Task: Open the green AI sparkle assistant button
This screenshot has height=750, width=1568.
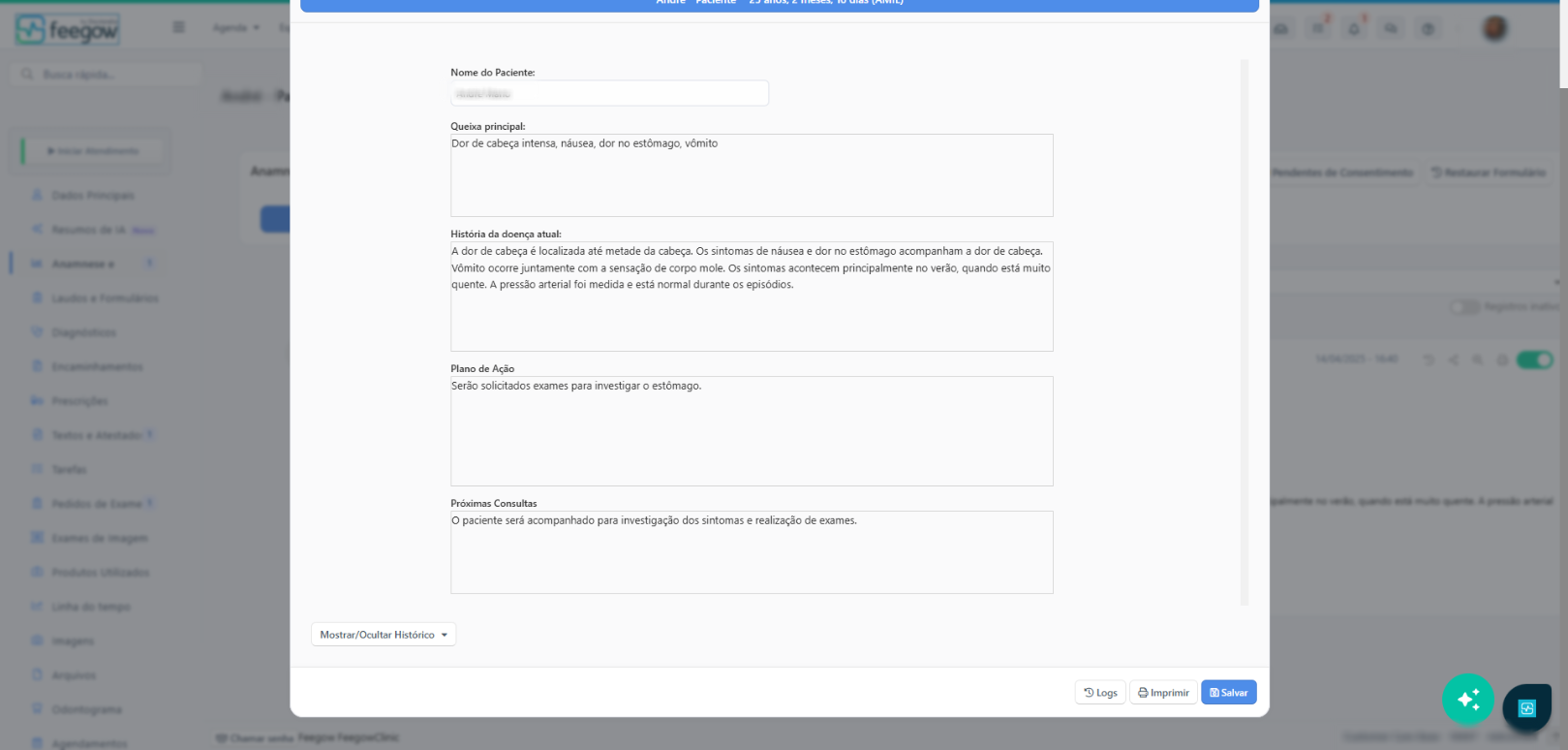Action: (1468, 699)
